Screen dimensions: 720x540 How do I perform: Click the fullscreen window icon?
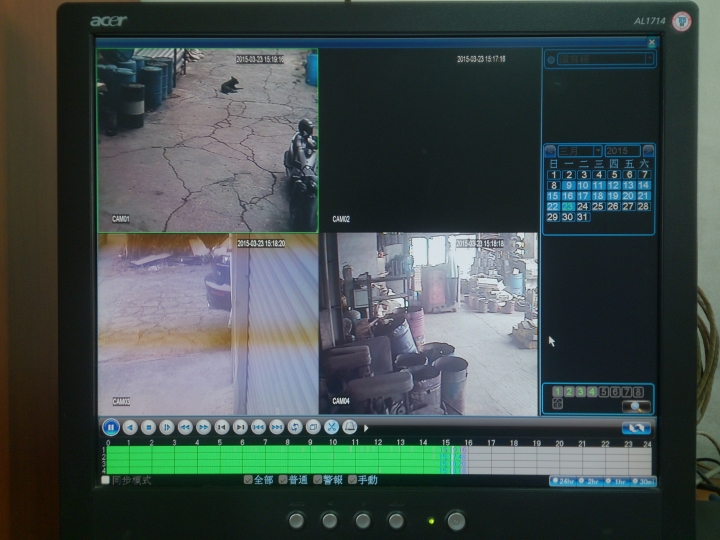click(313, 428)
